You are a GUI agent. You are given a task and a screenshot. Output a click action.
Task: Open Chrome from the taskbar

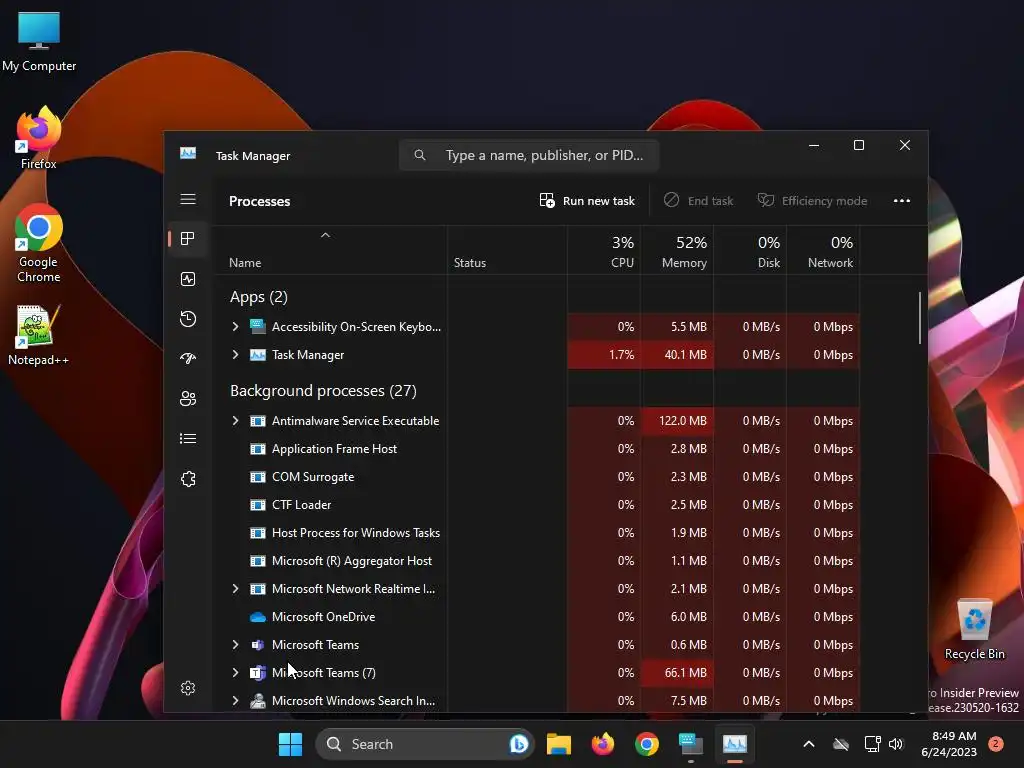[647, 744]
